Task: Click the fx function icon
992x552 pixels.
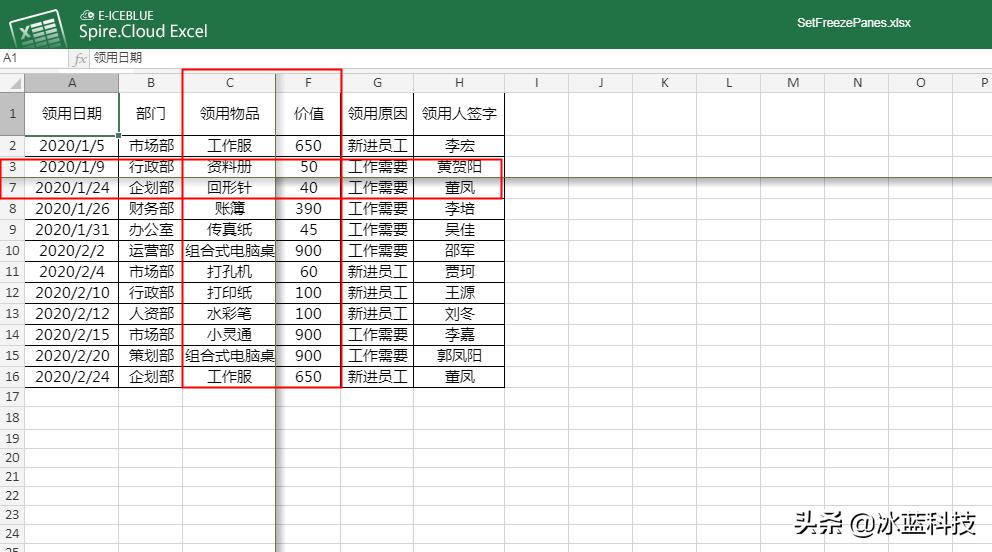Action: [80, 59]
